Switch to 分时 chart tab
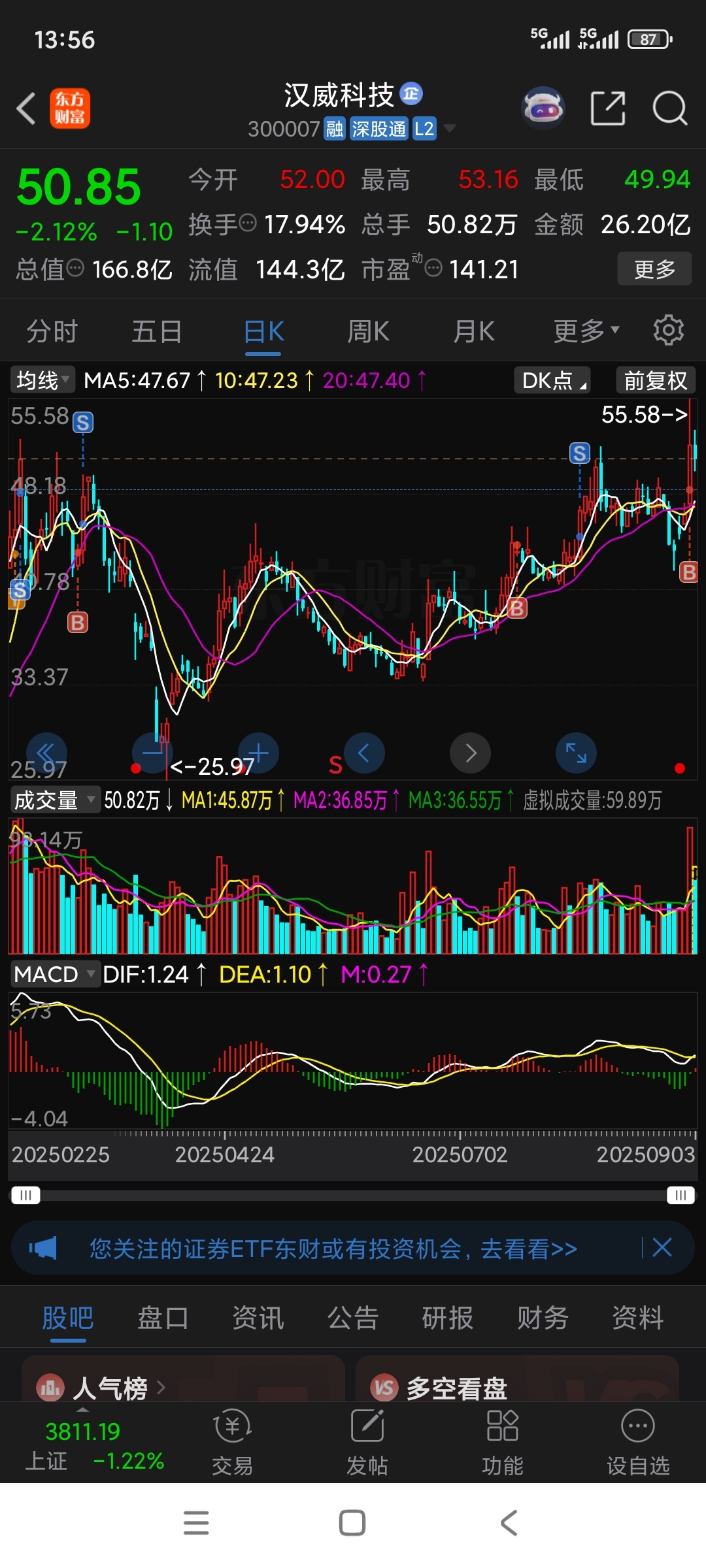 pos(52,331)
